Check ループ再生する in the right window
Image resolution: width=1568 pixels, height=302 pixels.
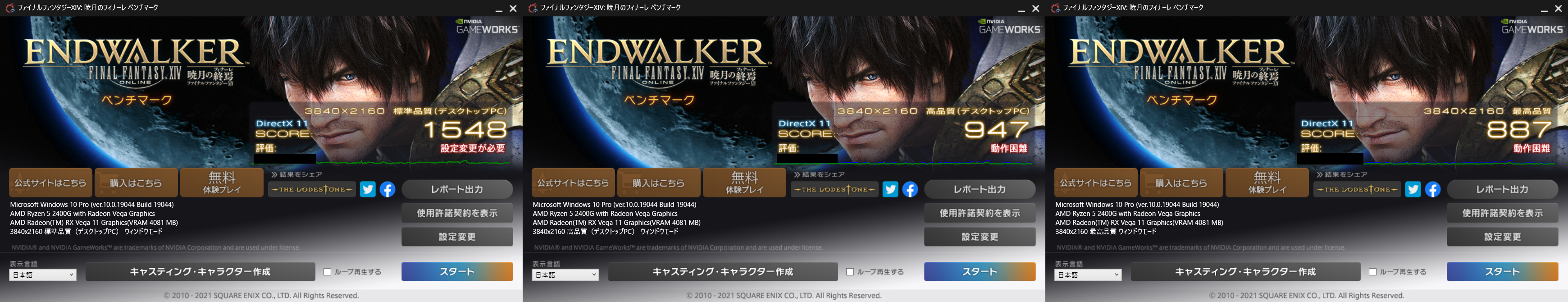pyautogui.click(x=1372, y=272)
